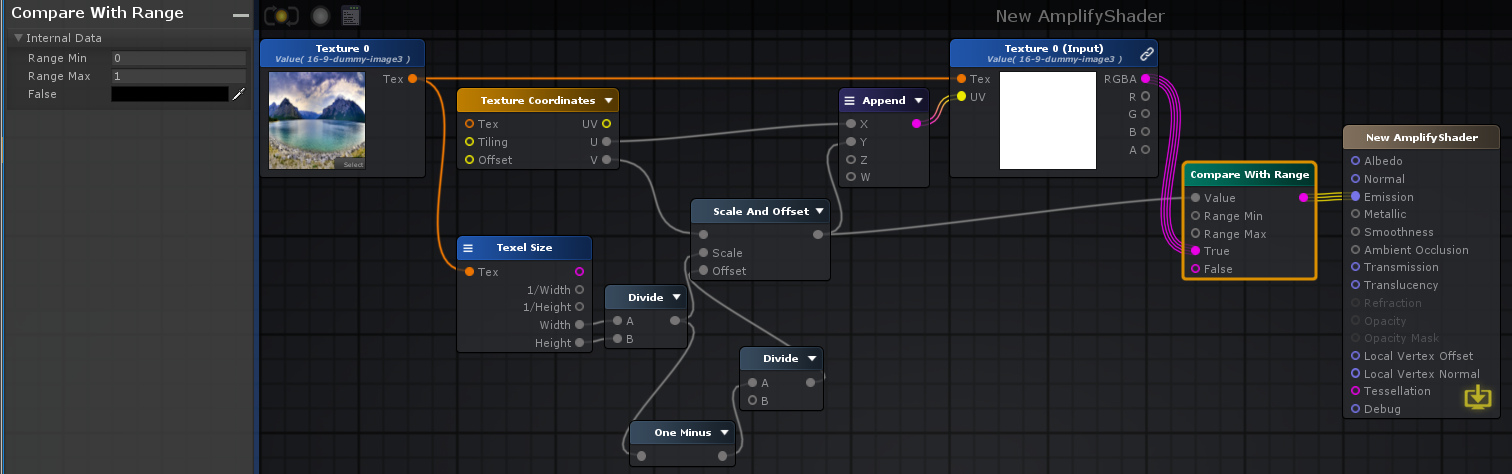Screen dimensions: 1512x474
Task: Click the Tessellation input port
Action: click(1355, 391)
